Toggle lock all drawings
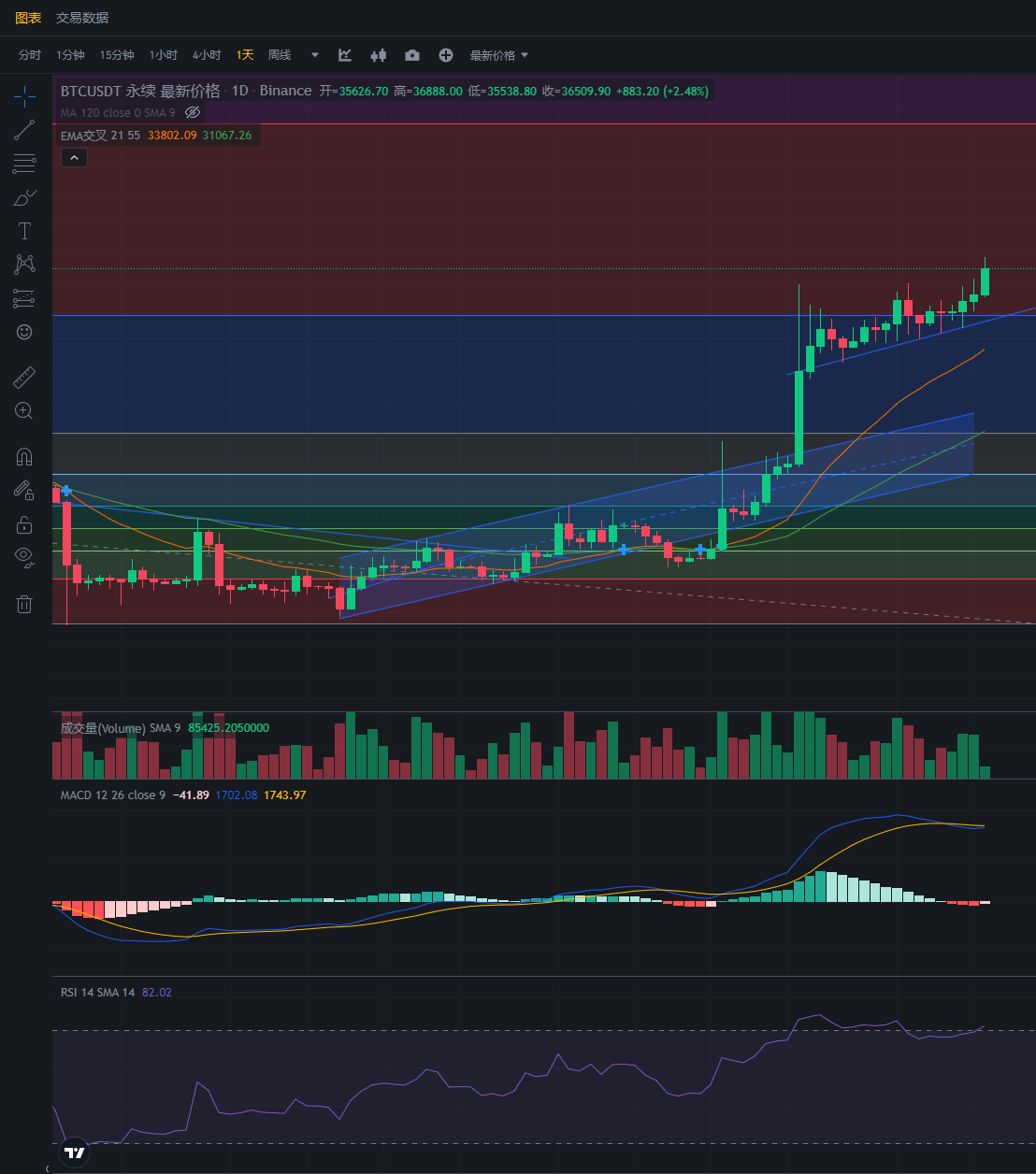 24,524
